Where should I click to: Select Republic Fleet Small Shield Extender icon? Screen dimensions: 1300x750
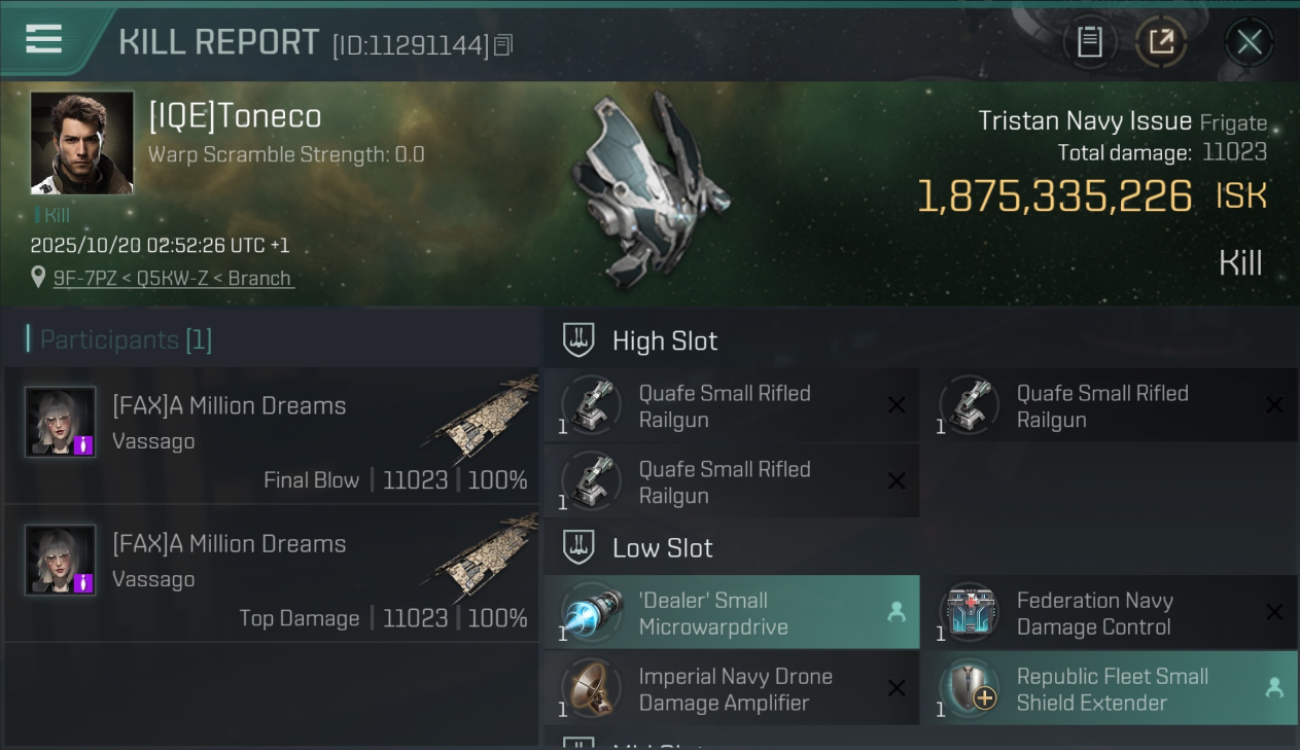(970, 689)
